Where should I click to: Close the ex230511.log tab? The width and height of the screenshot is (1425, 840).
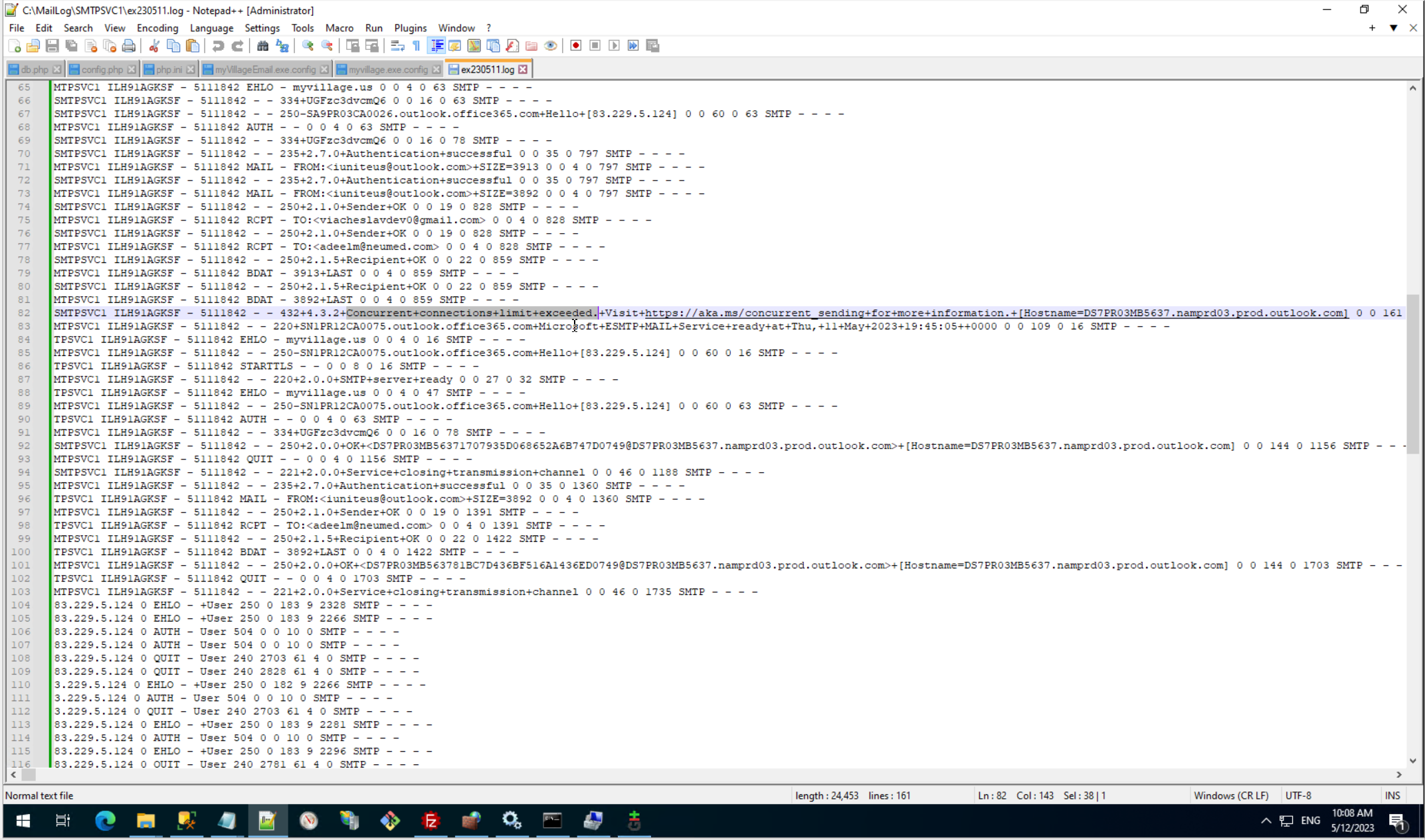click(x=523, y=70)
